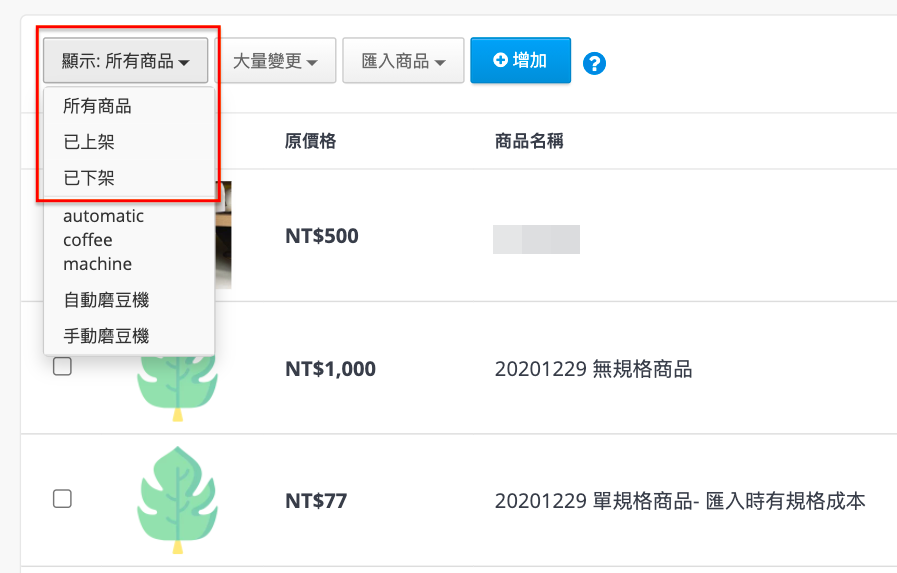Choose 已下架 from the filter menu
Screen dimensions: 897x573
coord(89,178)
